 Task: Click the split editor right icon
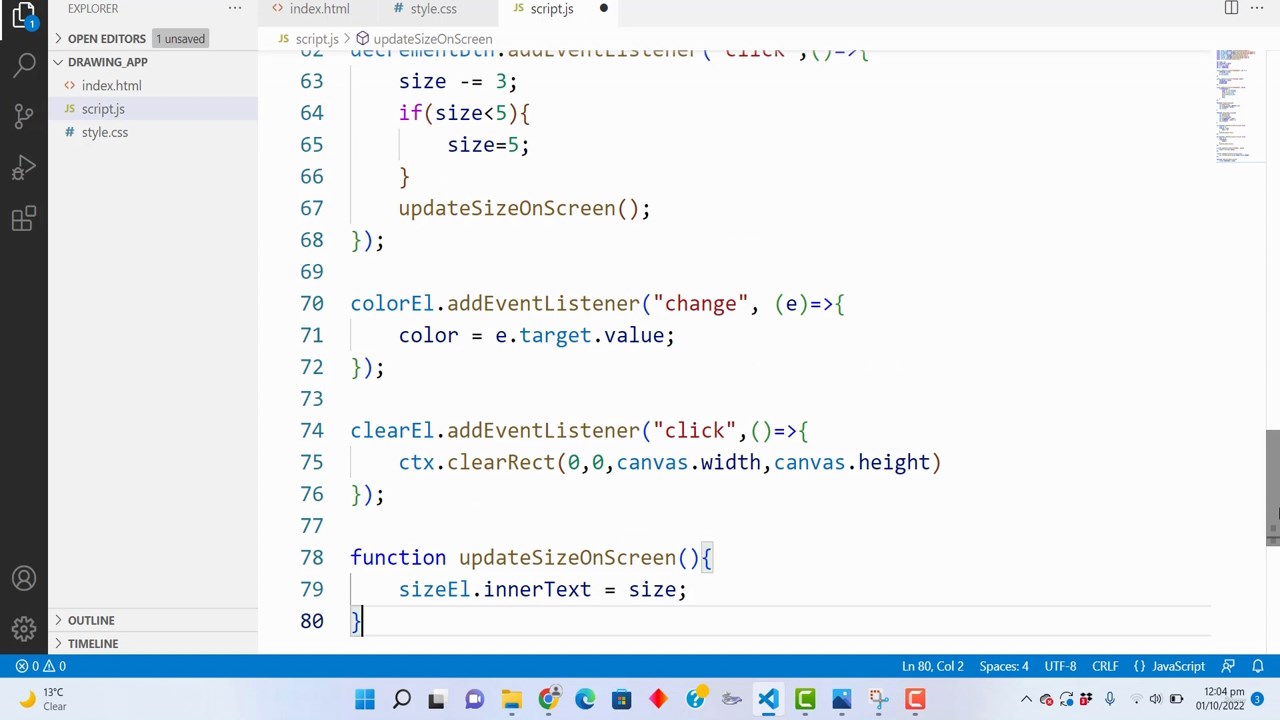[1231, 8]
